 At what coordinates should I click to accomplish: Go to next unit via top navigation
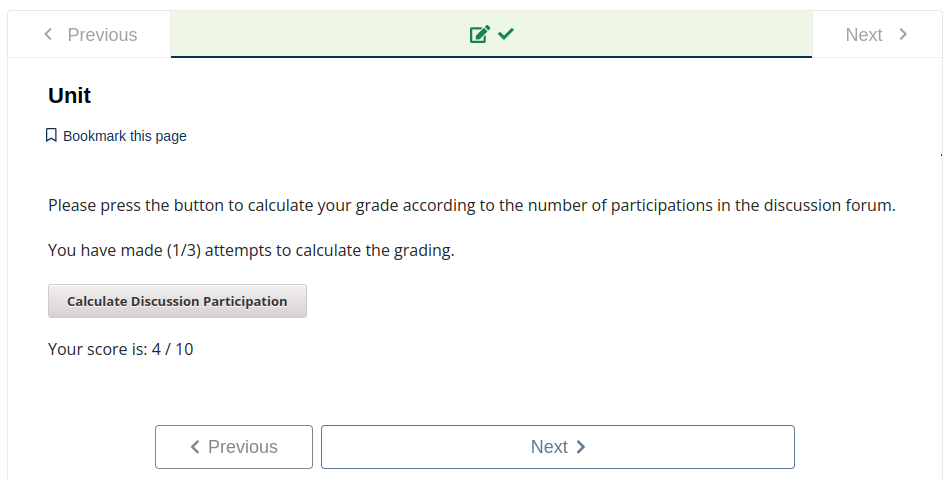pos(876,35)
